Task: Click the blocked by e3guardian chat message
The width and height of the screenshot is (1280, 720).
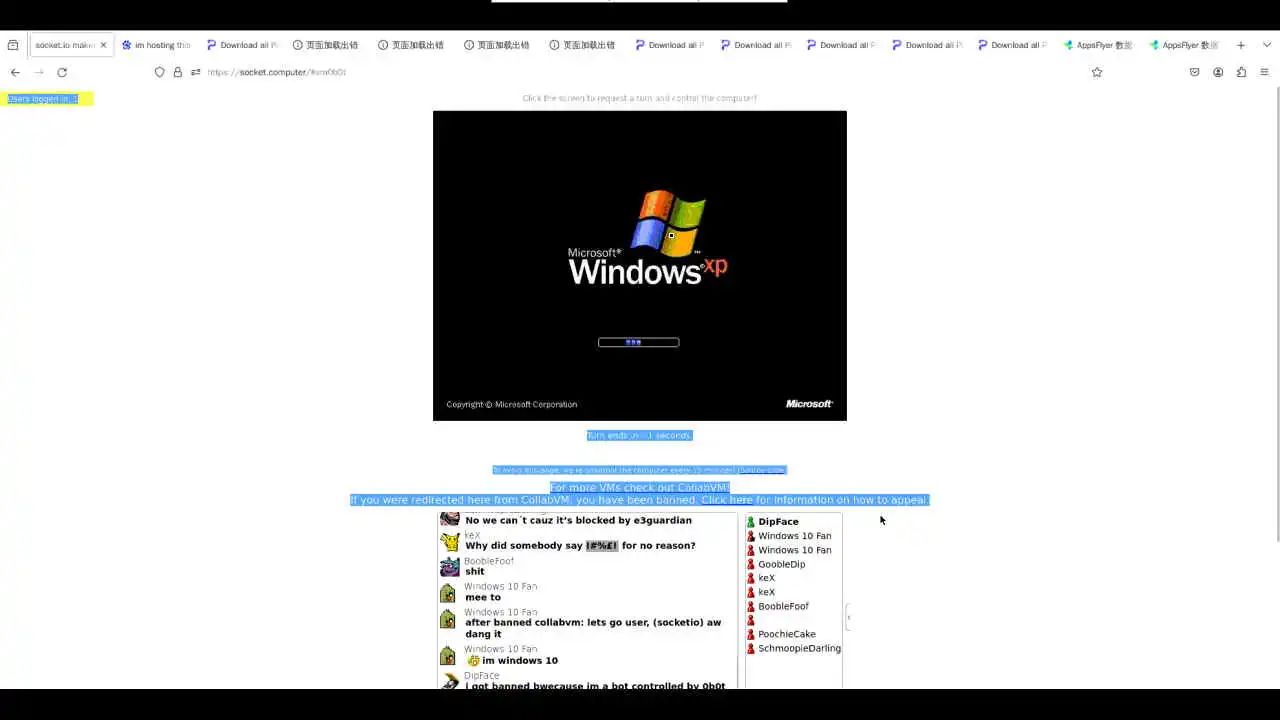Action: pos(578,521)
